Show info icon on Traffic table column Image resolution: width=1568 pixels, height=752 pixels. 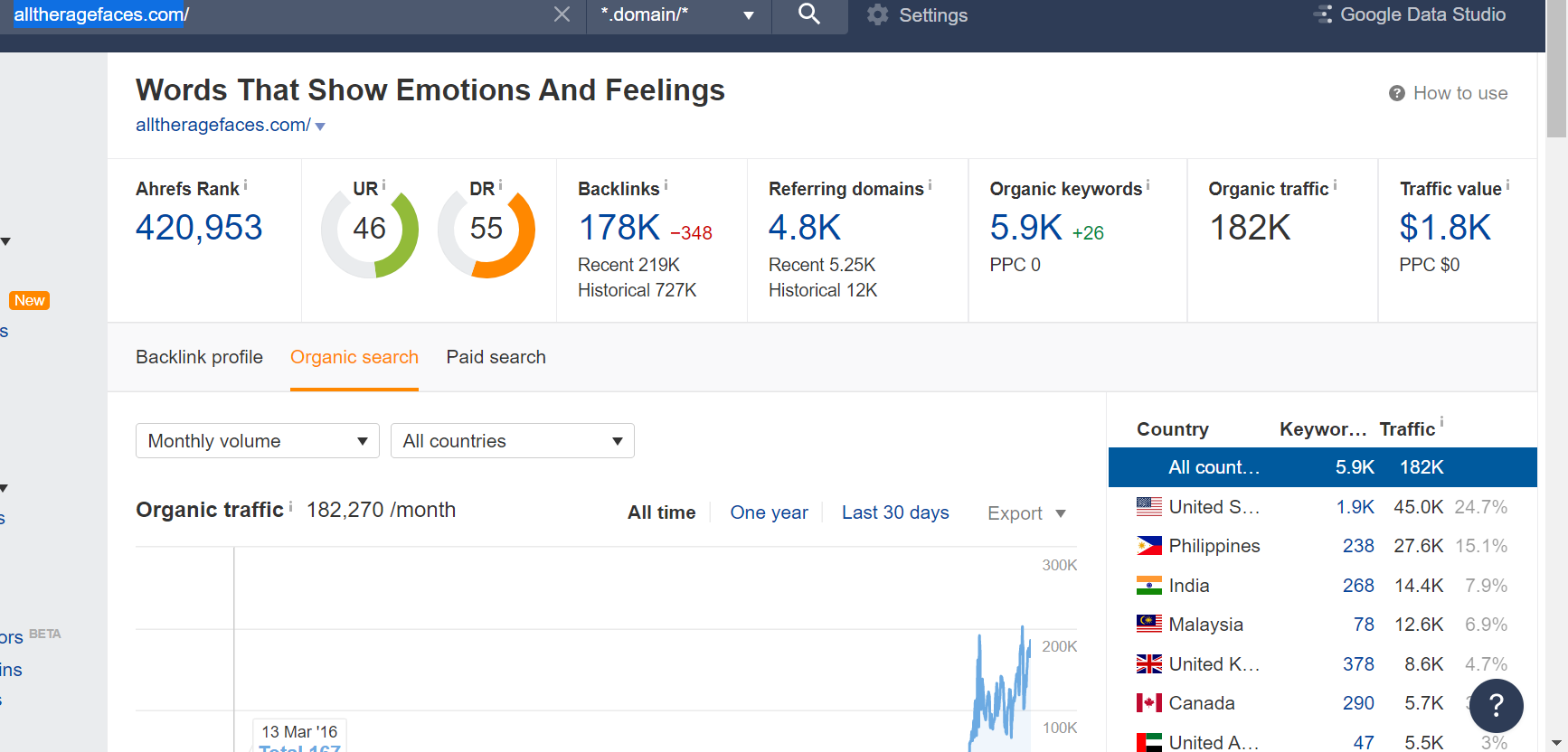click(1441, 422)
